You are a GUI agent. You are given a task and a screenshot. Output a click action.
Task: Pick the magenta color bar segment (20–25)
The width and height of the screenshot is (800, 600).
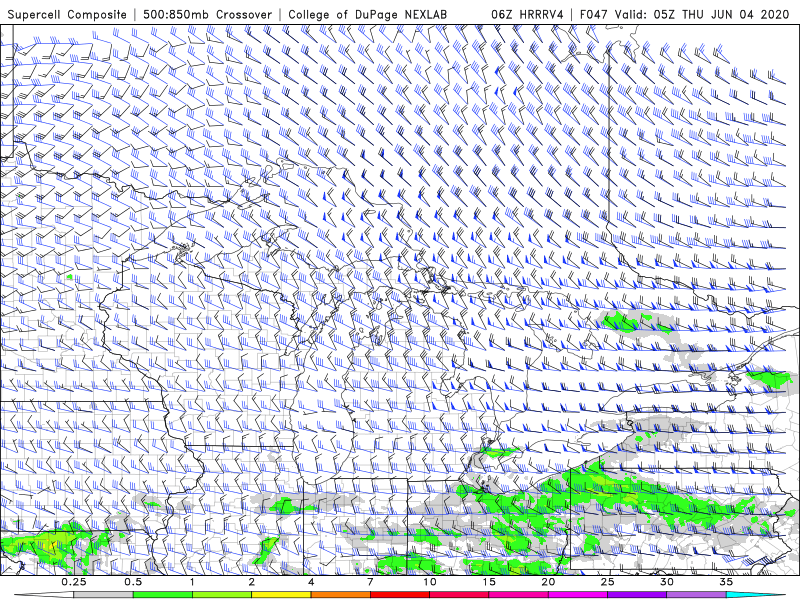pyautogui.click(x=578, y=595)
